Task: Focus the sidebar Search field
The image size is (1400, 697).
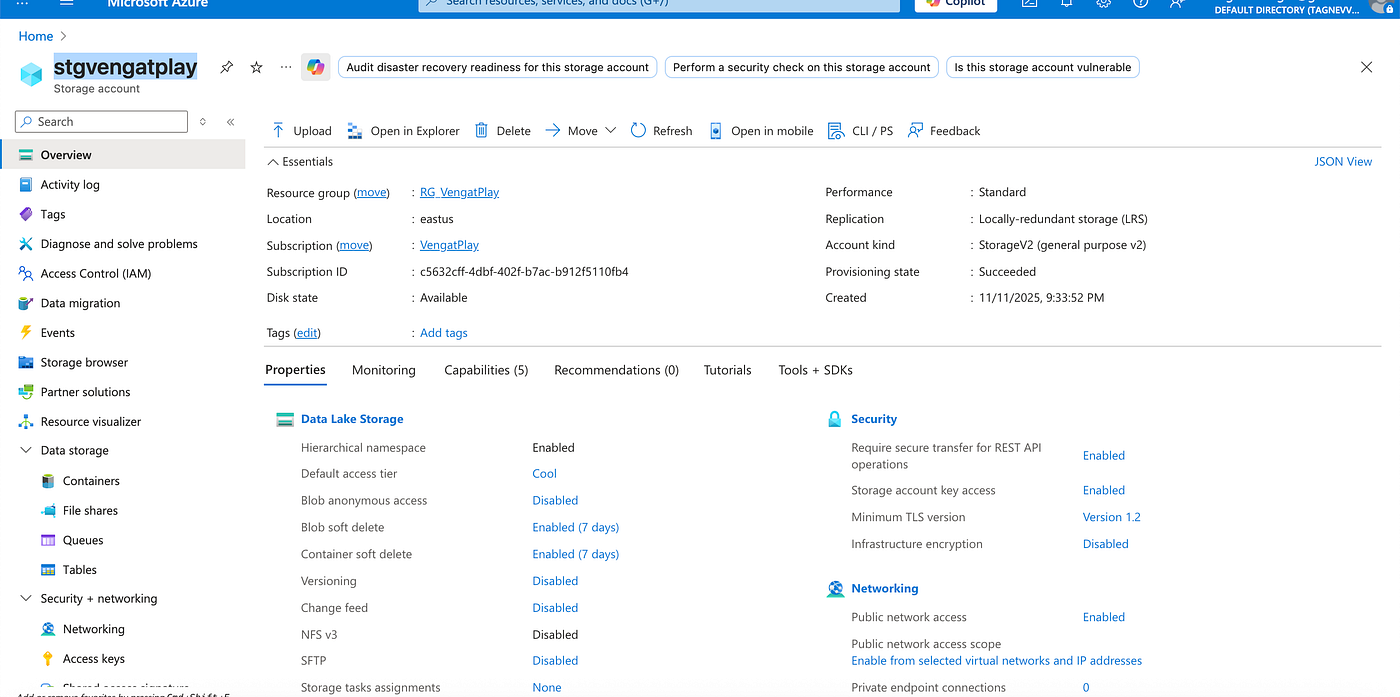Action: 102,121
